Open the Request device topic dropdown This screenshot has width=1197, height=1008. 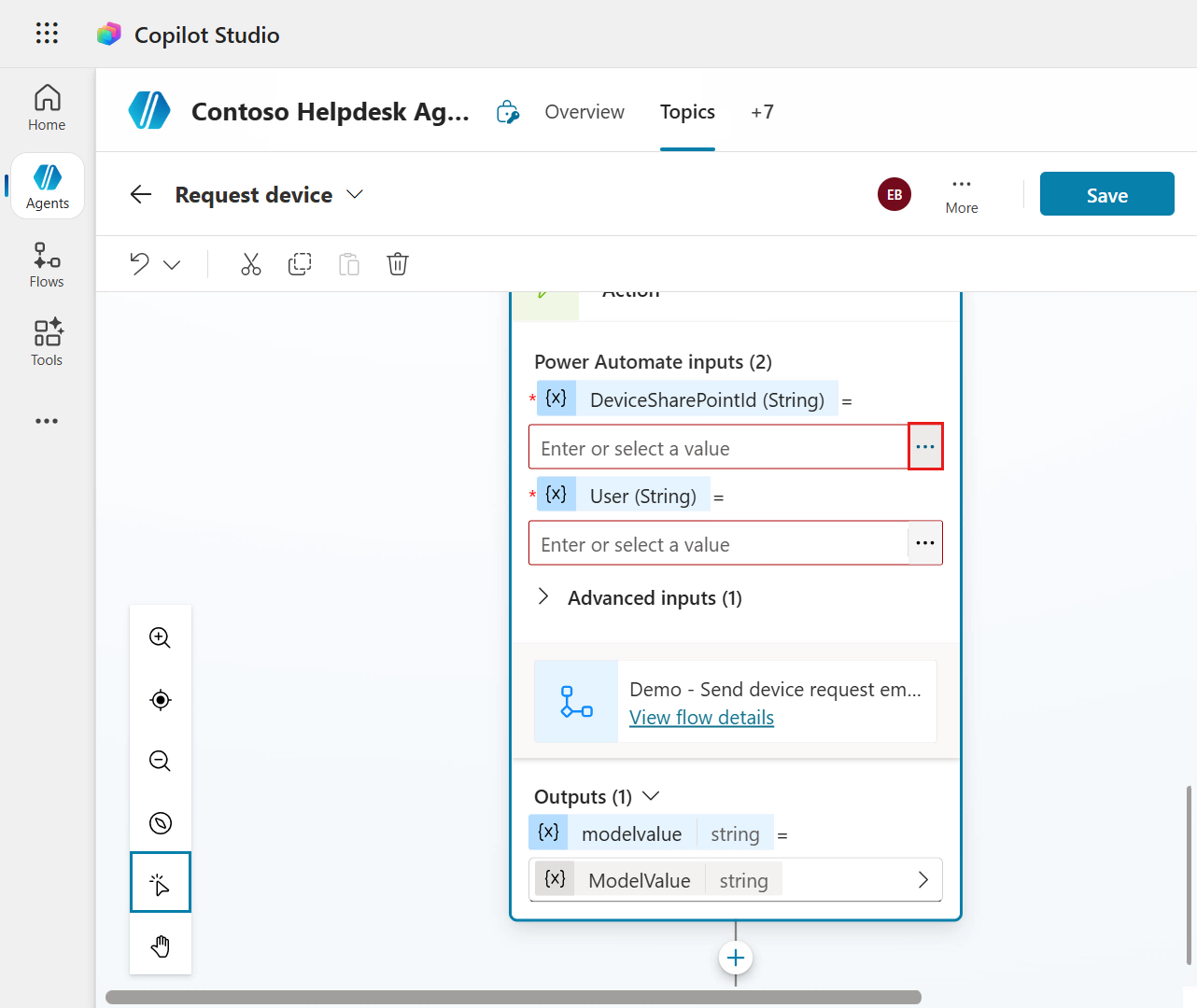tap(355, 194)
